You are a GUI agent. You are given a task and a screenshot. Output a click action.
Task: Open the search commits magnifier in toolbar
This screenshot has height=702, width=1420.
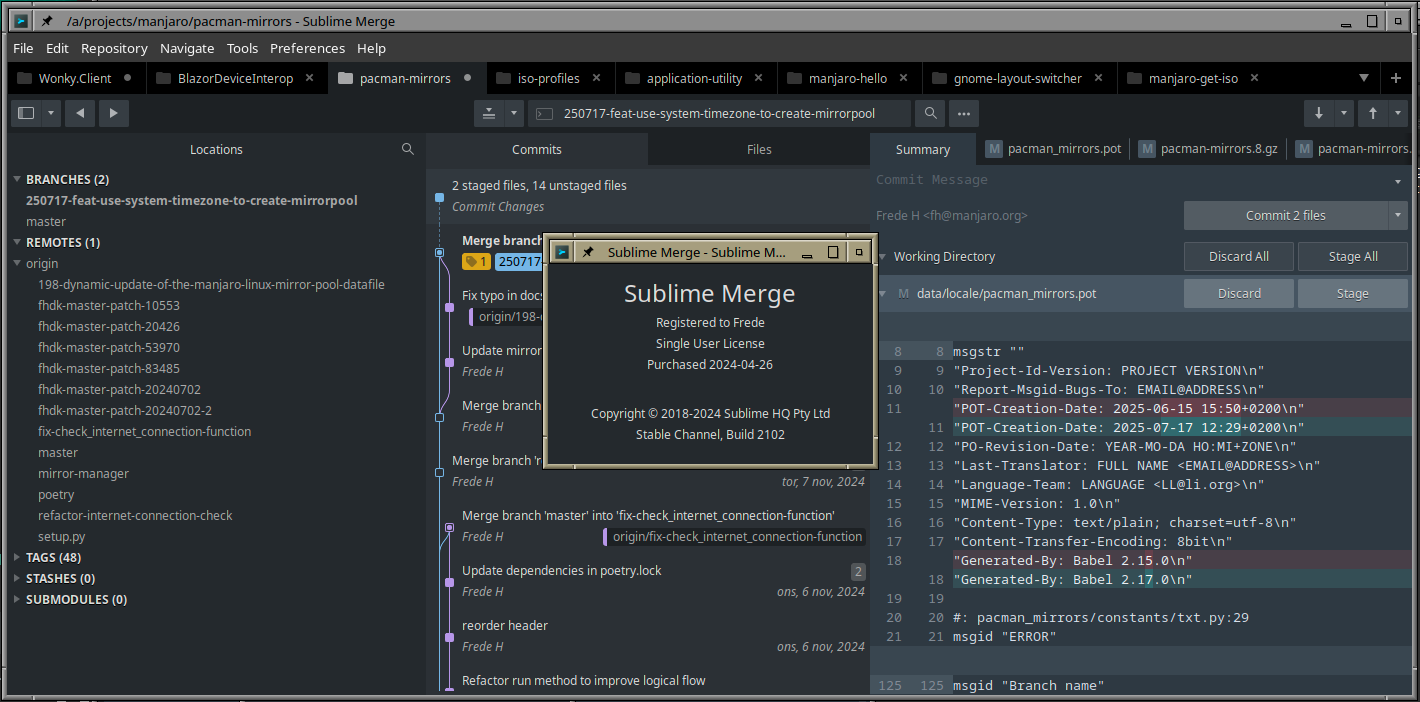click(x=930, y=113)
